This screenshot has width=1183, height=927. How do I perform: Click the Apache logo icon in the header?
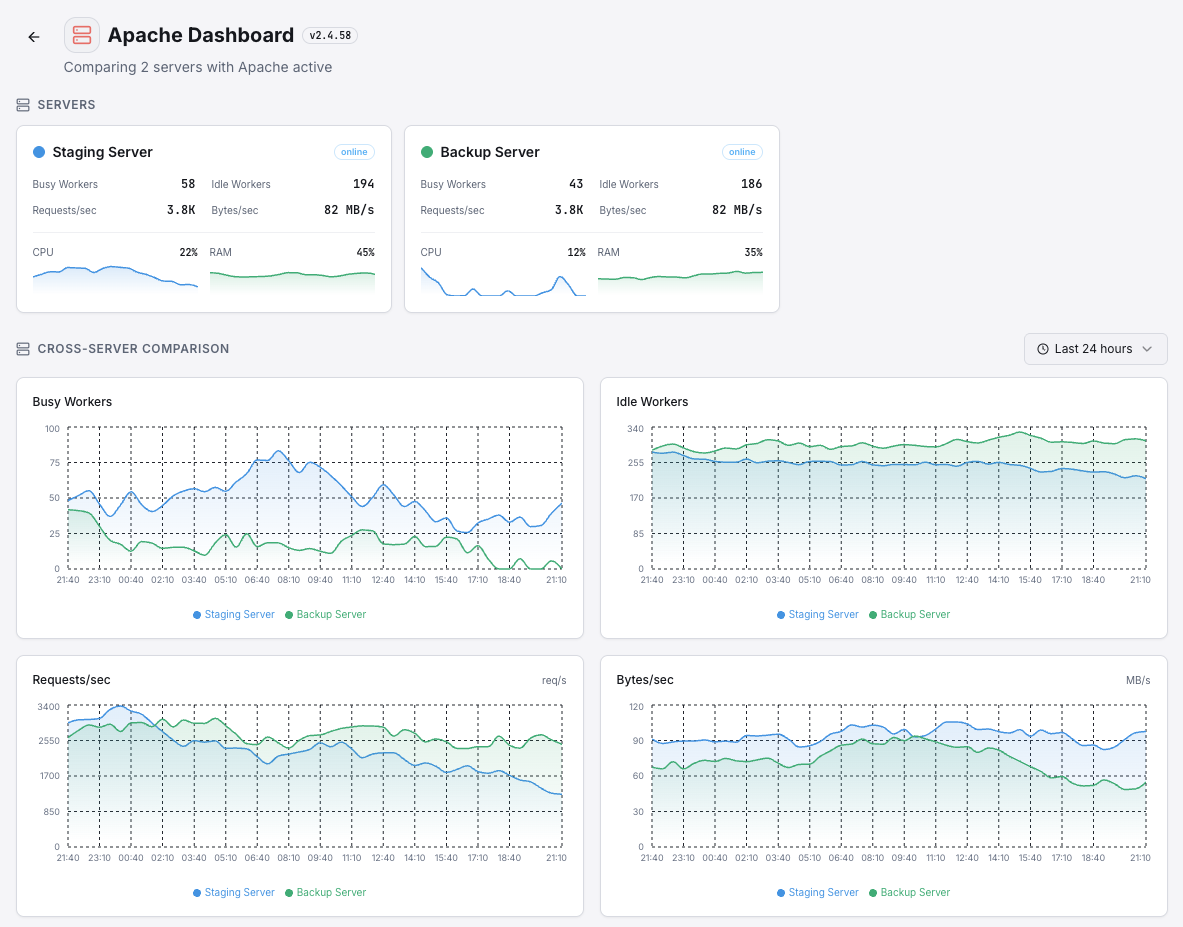tap(82, 35)
